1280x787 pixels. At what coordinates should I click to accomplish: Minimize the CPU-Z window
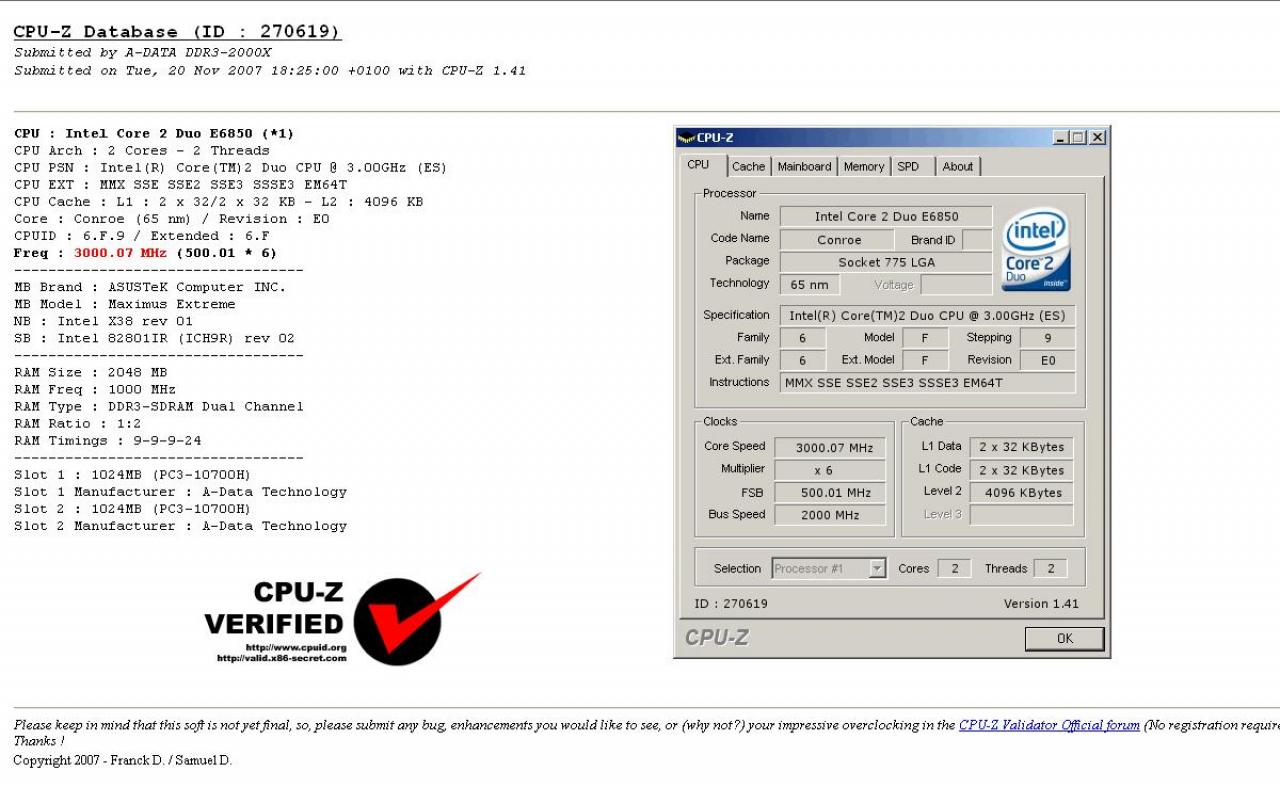click(1062, 138)
